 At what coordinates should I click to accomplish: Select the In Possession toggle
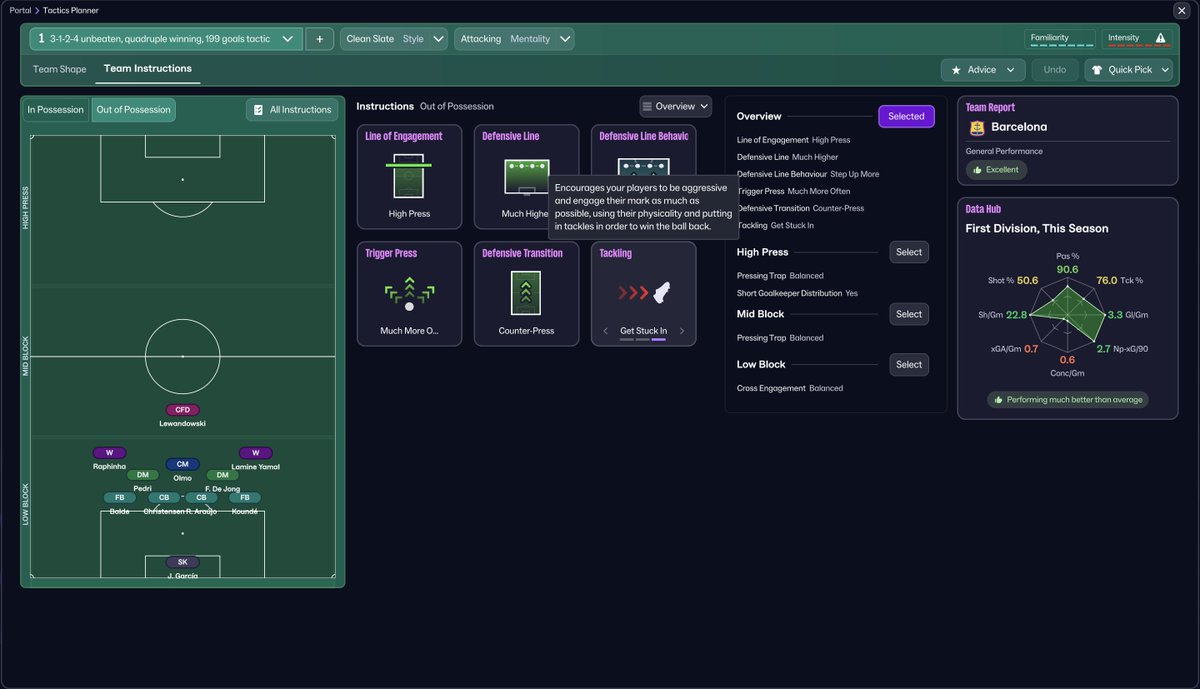[56, 110]
